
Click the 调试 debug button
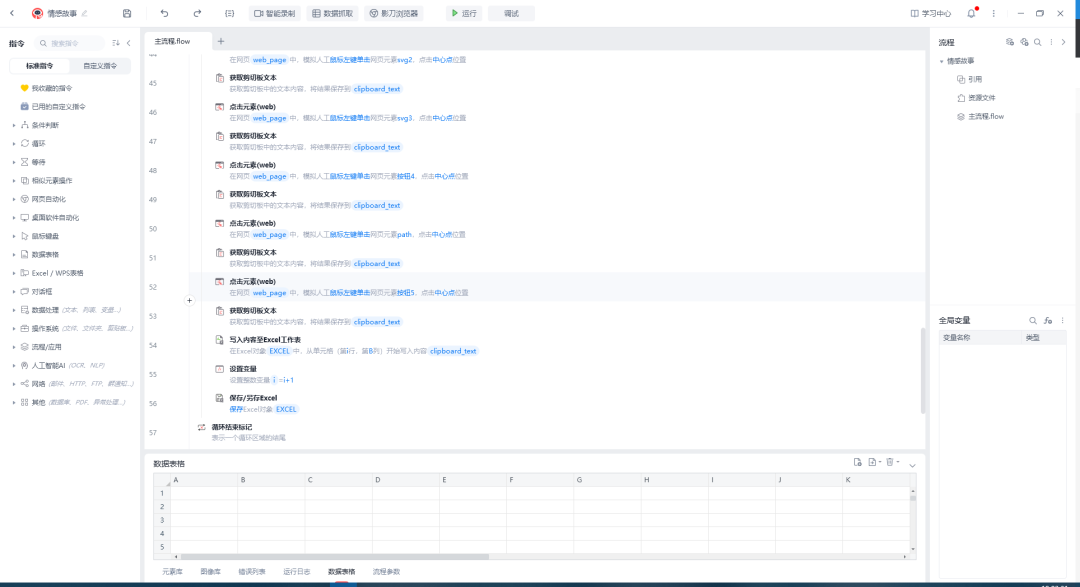511,13
